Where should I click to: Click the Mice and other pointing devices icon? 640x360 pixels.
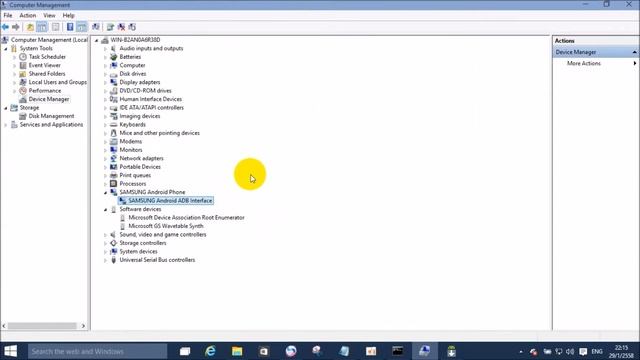113,133
